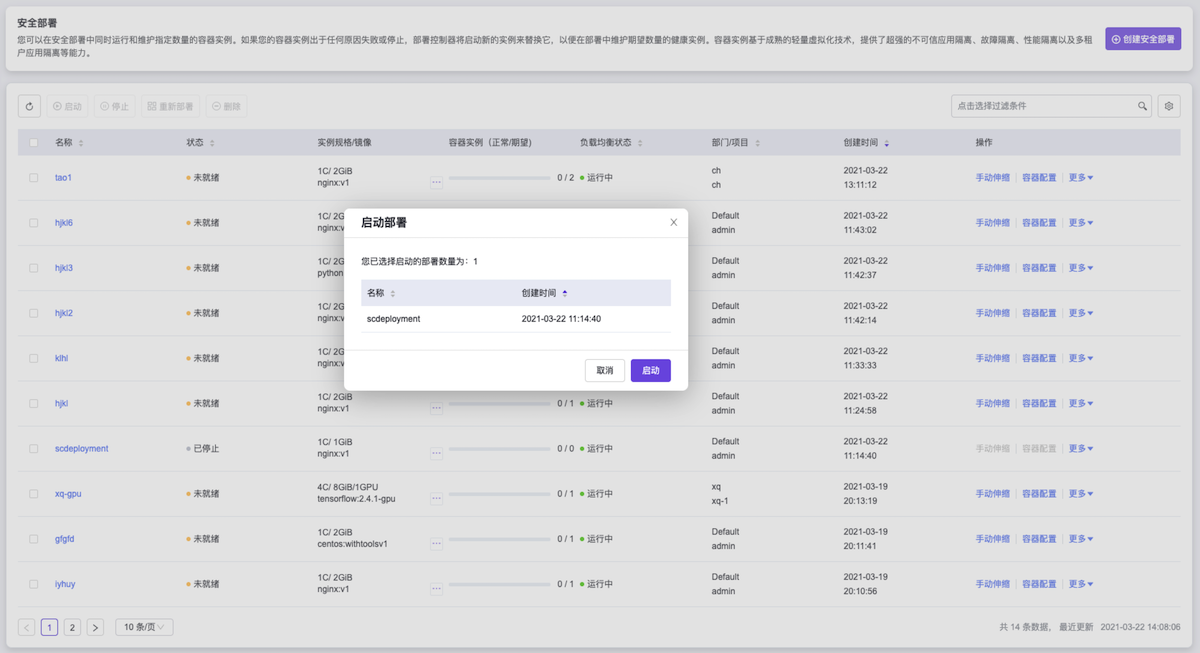Go to page 1
Screen dimensions: 1200x653
(x=49, y=627)
